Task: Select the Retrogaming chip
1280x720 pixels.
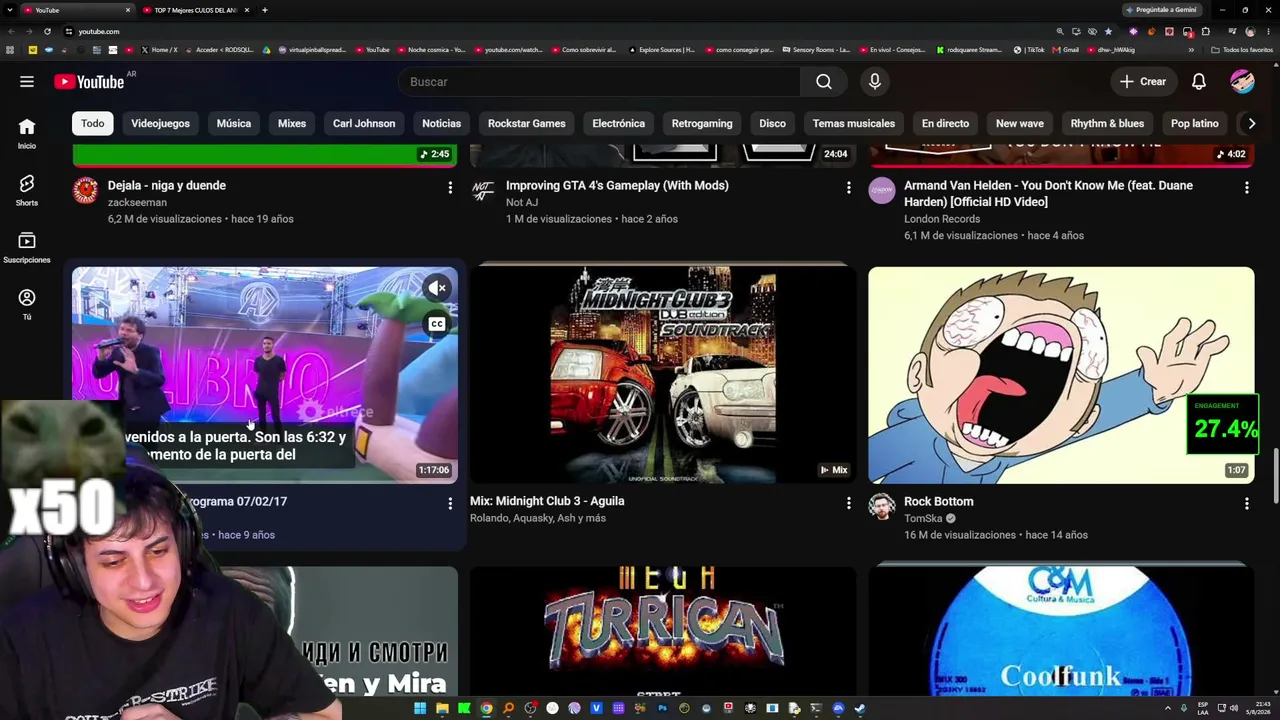Action: pos(702,123)
